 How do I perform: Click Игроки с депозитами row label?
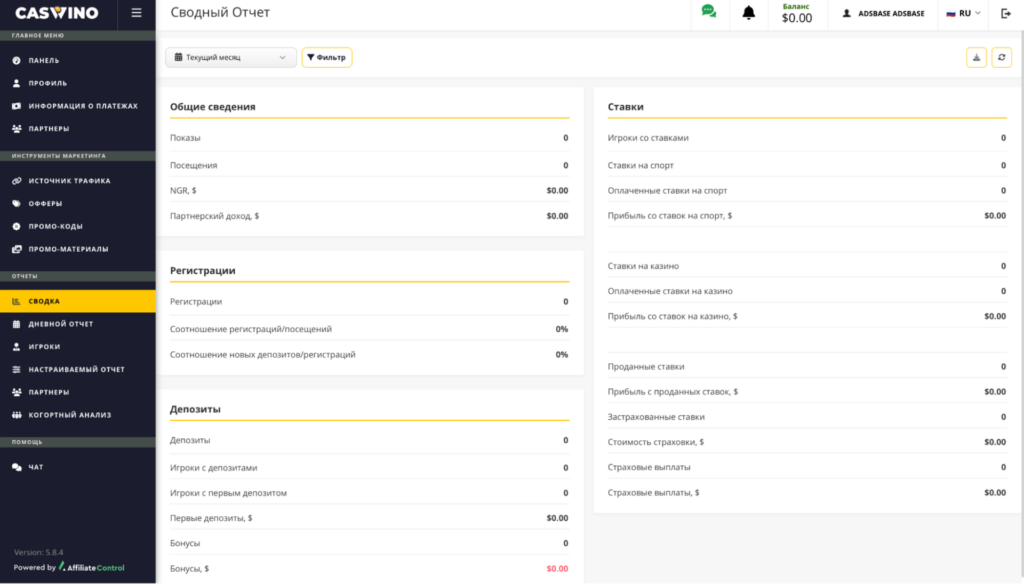pyautogui.click(x=214, y=468)
